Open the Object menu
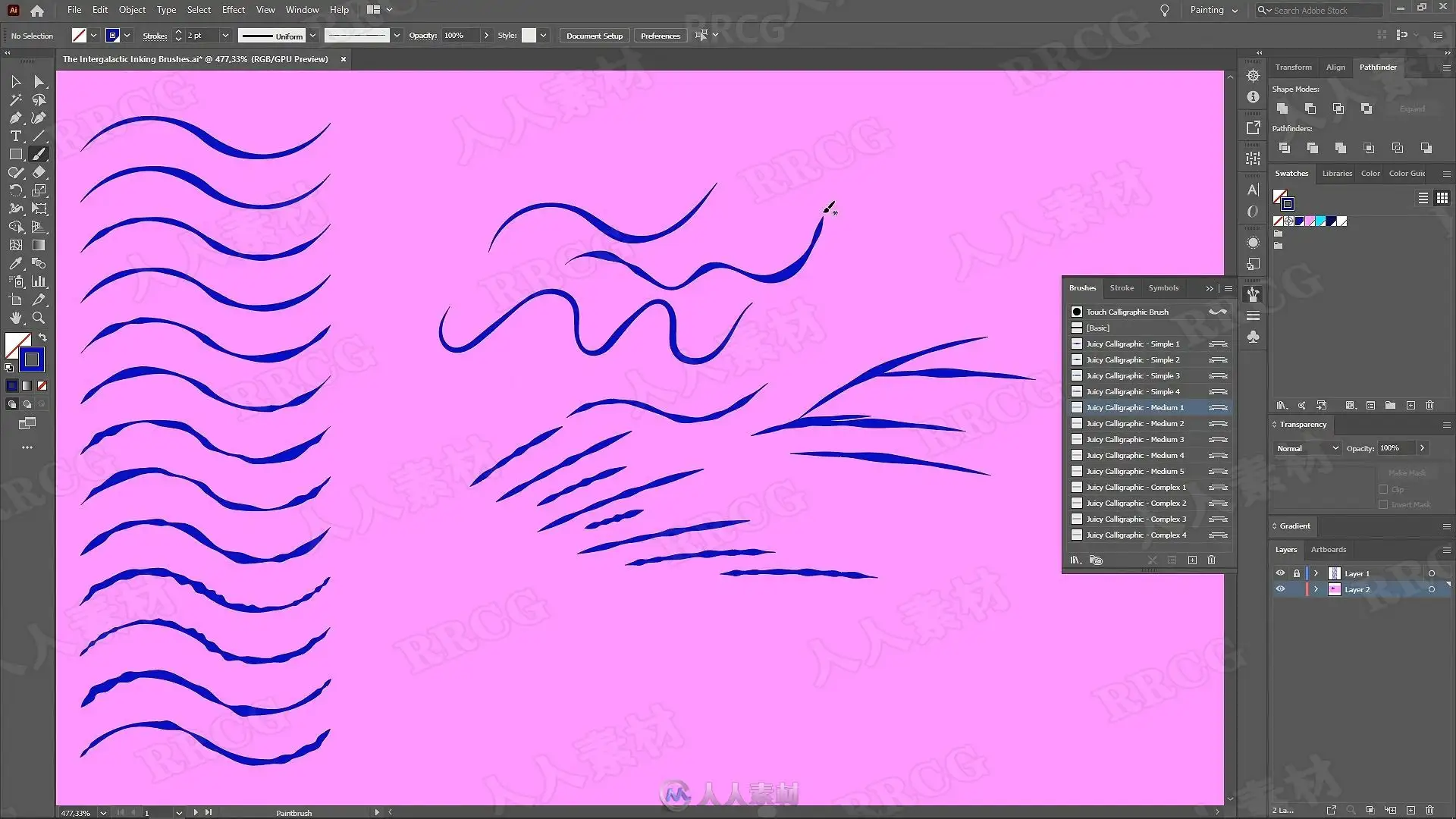The height and width of the screenshot is (819, 1456). click(132, 10)
